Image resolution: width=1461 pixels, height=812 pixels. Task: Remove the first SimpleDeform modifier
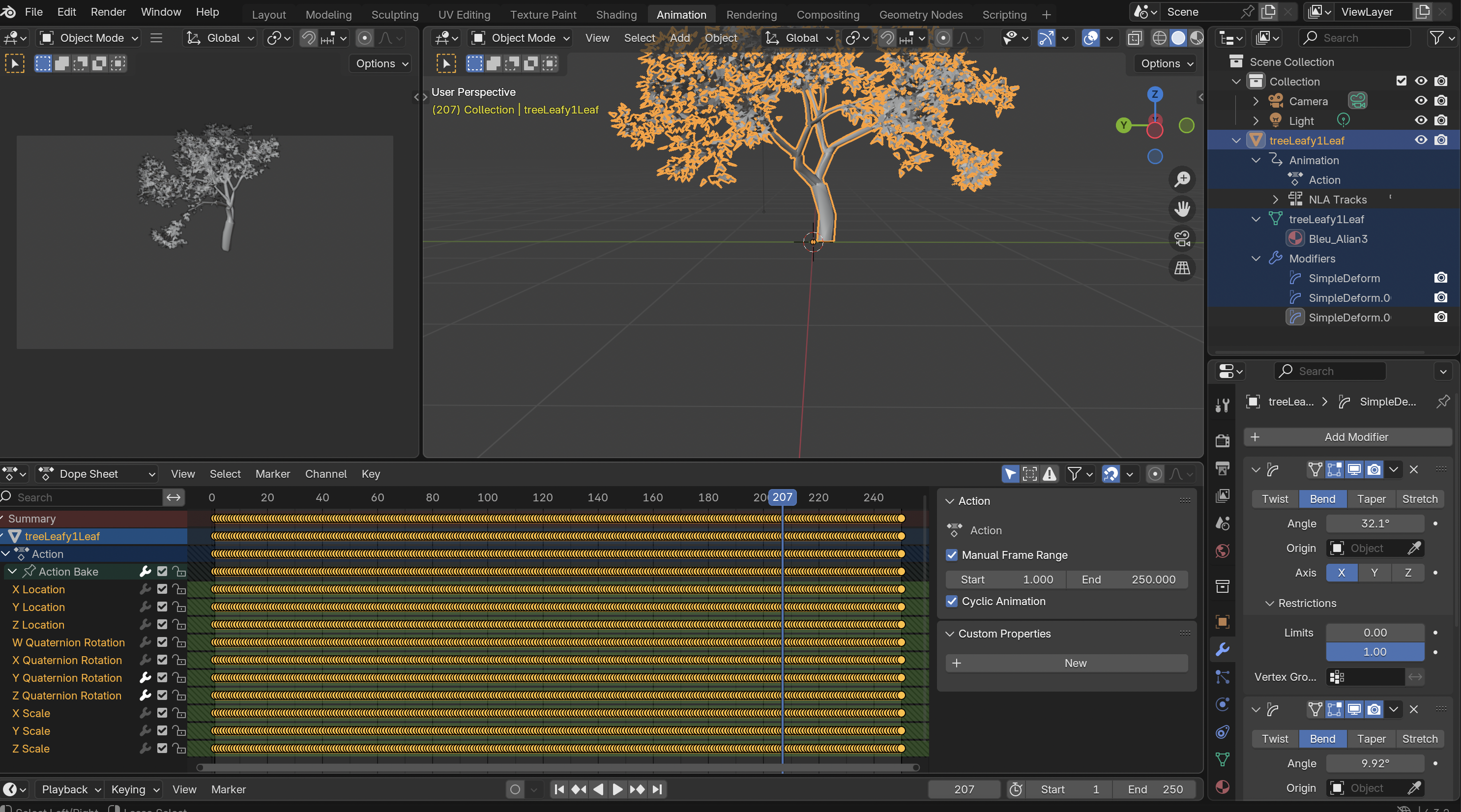click(1413, 469)
